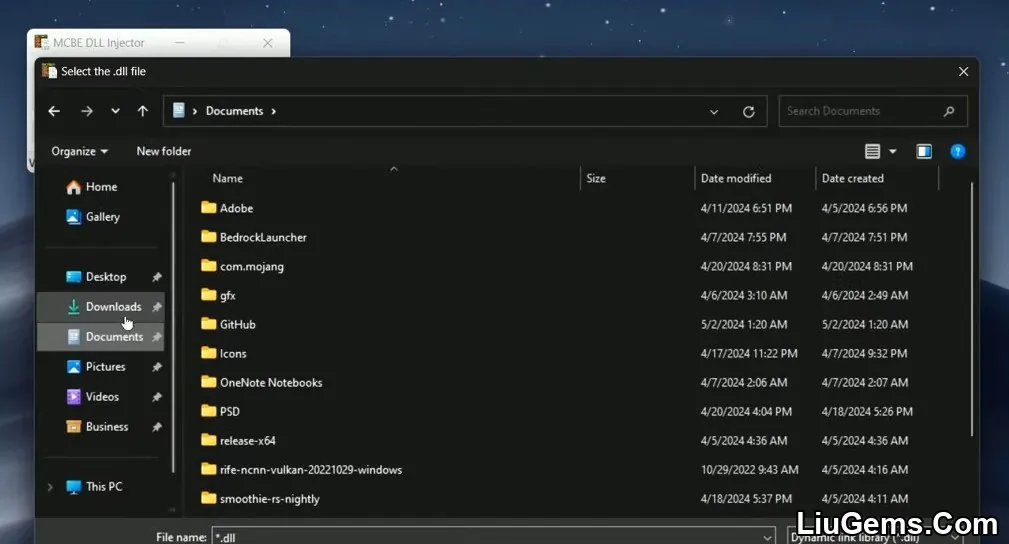This screenshot has height=544, width=1009.
Task: Open the File name dropdown arrow
Action: [768, 538]
